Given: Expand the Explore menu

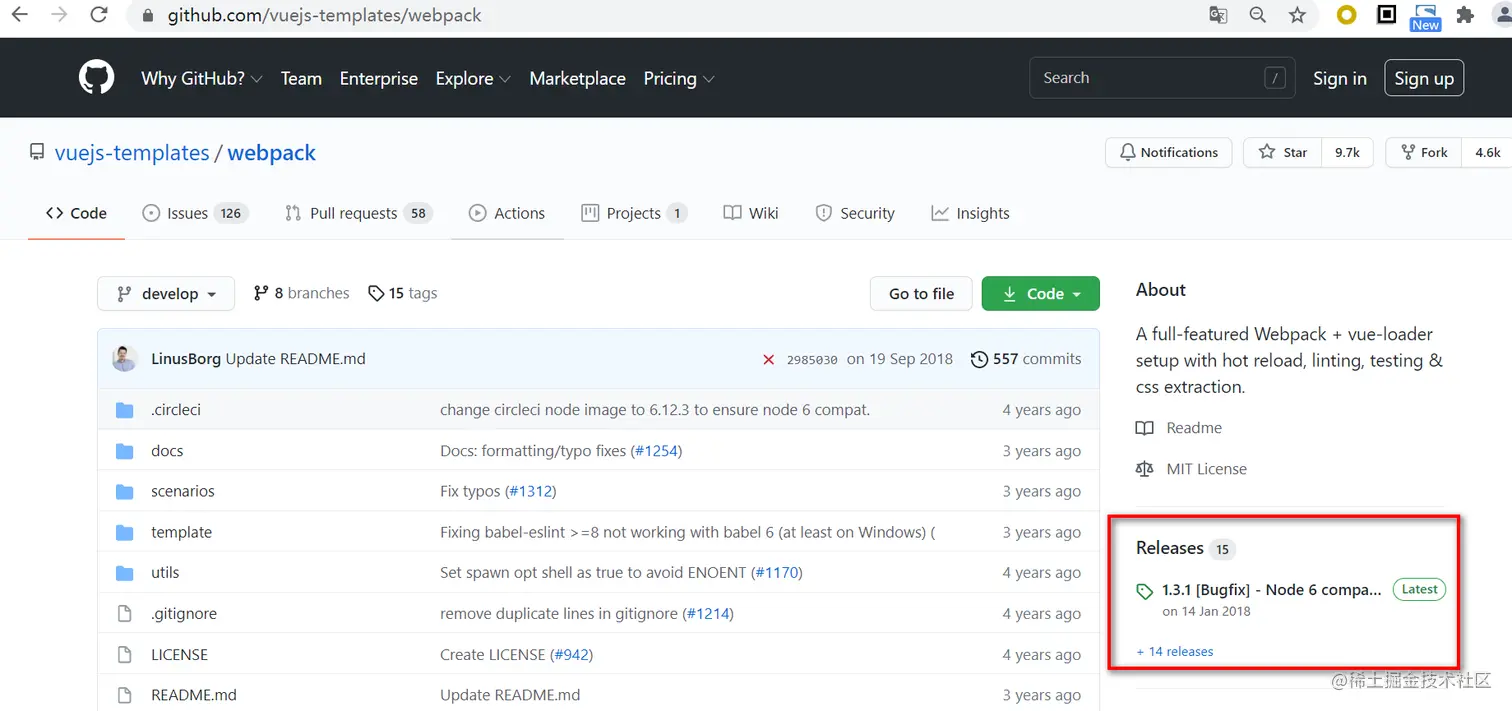Looking at the screenshot, I should (x=473, y=78).
